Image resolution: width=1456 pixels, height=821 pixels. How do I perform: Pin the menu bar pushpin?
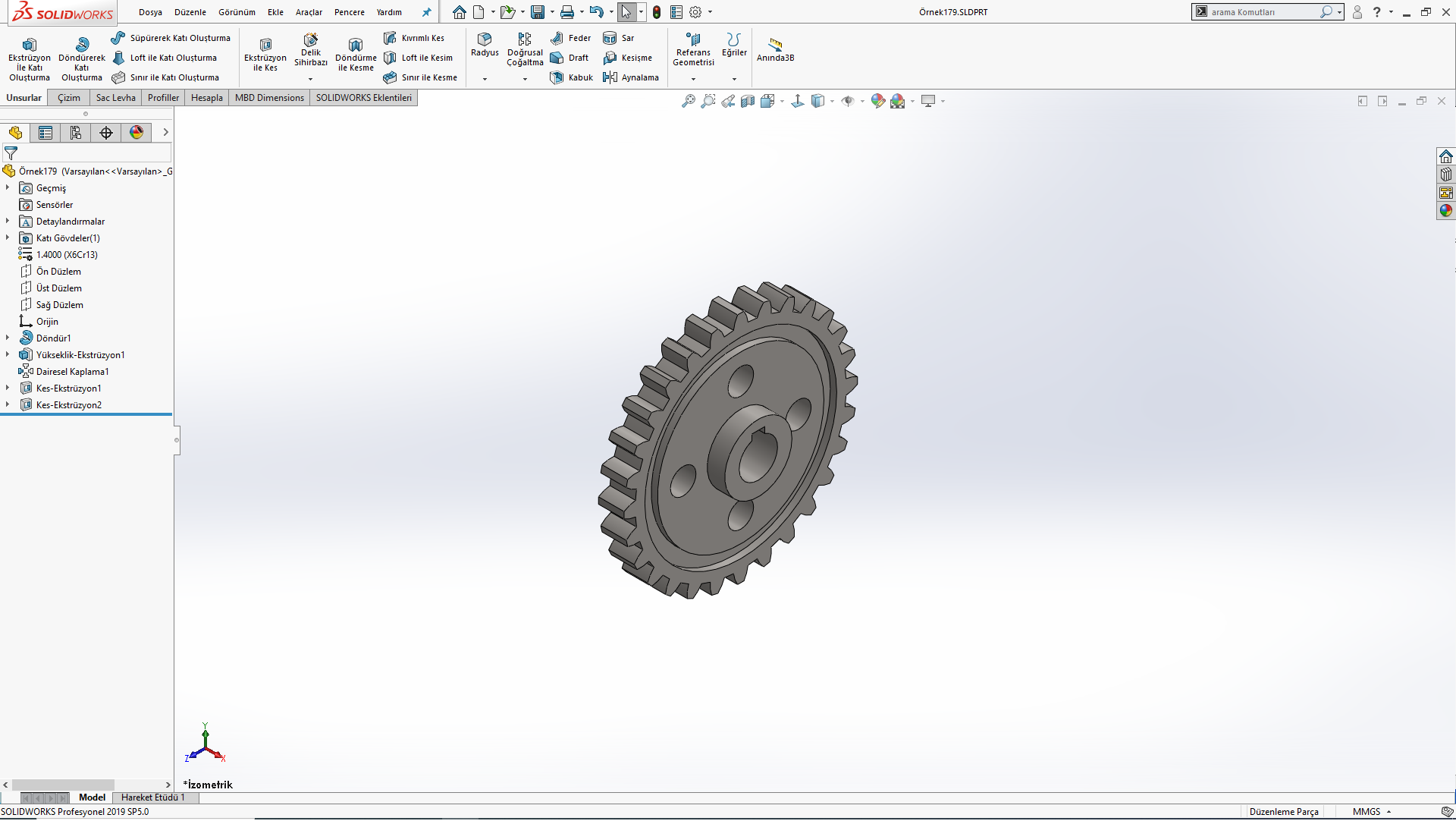point(427,12)
